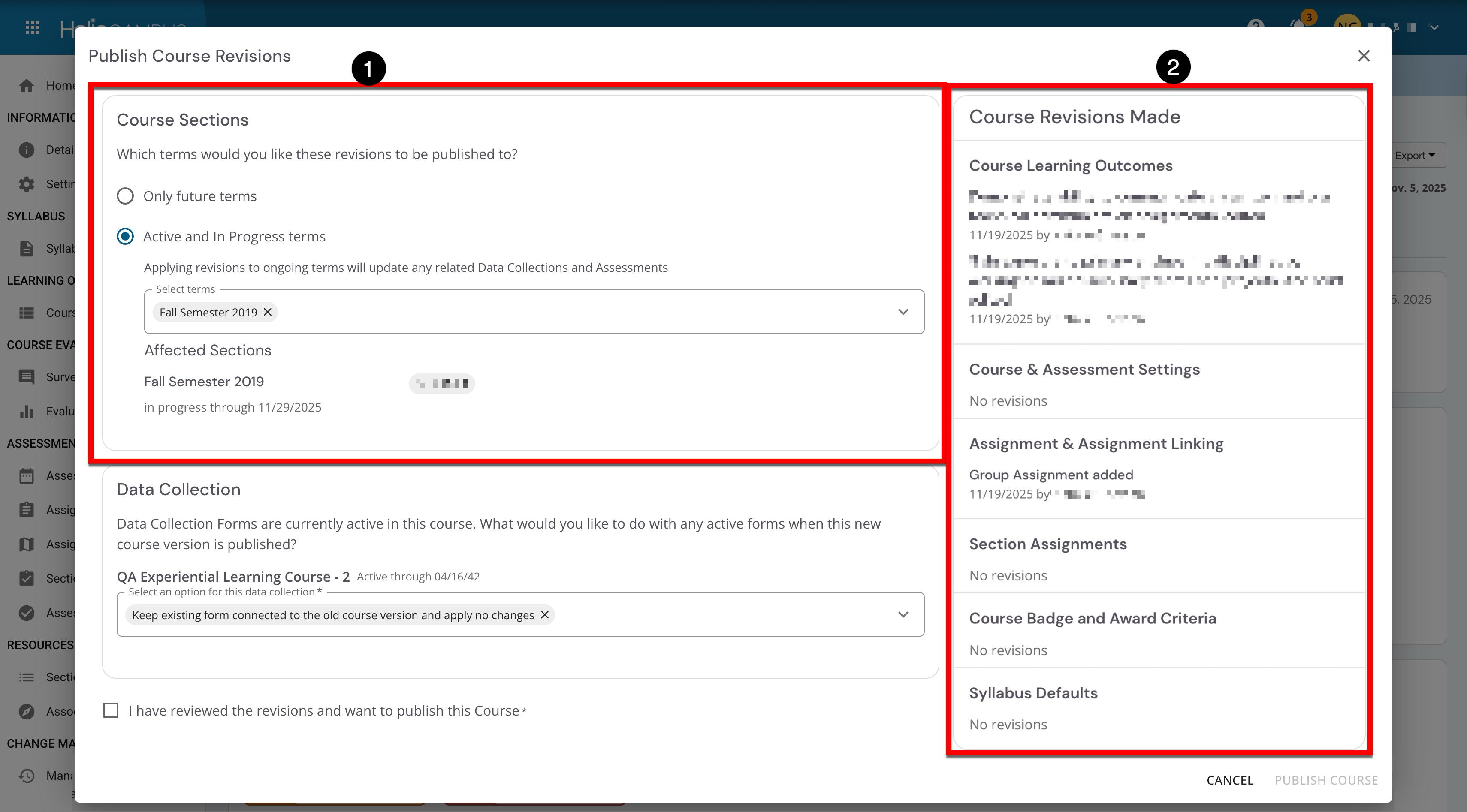Check the I have reviewed the revisions box
1467x812 pixels.
tap(111, 710)
